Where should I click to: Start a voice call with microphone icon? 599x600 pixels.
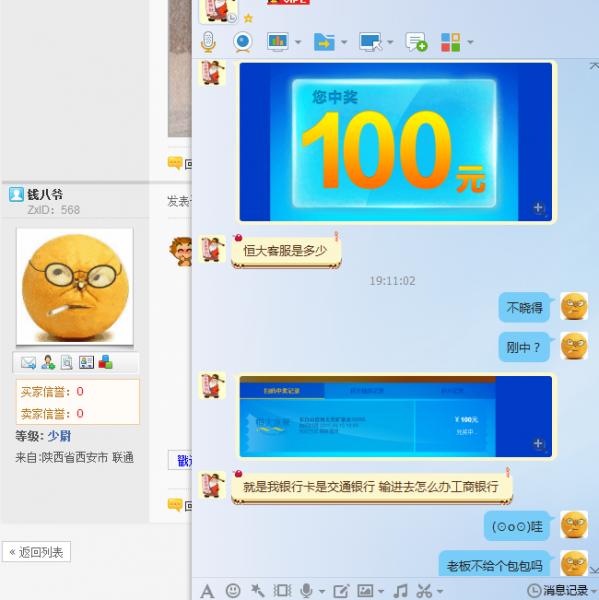(x=208, y=42)
